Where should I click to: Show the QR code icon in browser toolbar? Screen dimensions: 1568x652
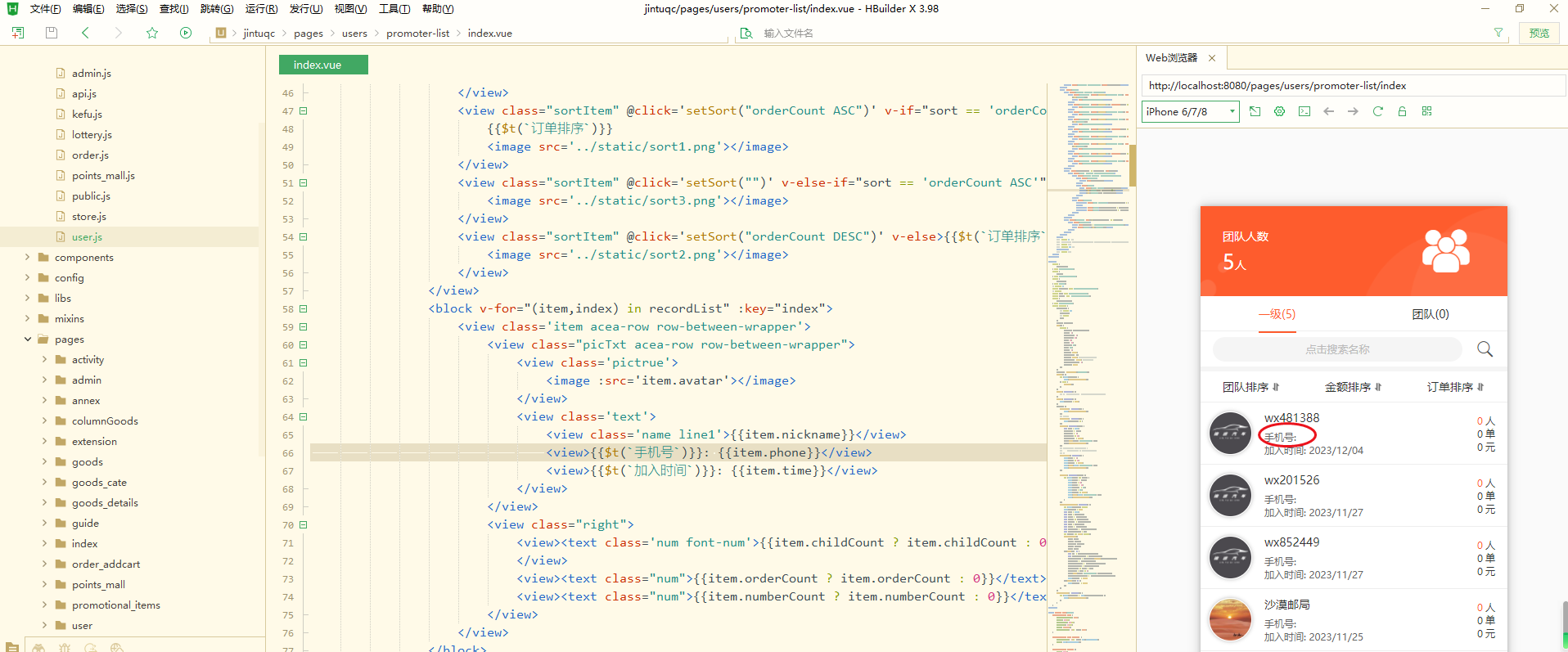coord(1426,111)
